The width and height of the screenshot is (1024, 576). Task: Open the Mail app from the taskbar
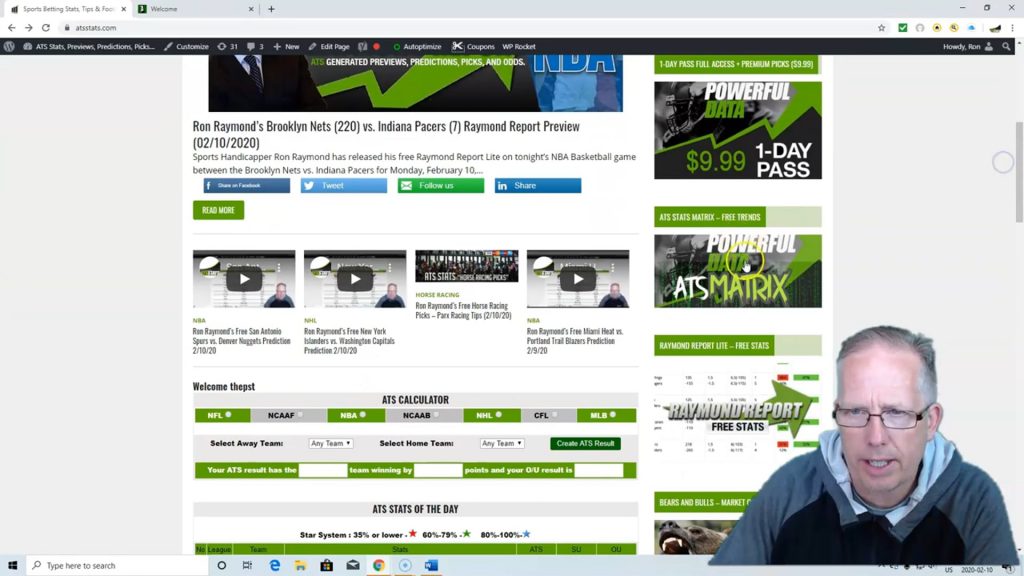pyautogui.click(x=353, y=565)
